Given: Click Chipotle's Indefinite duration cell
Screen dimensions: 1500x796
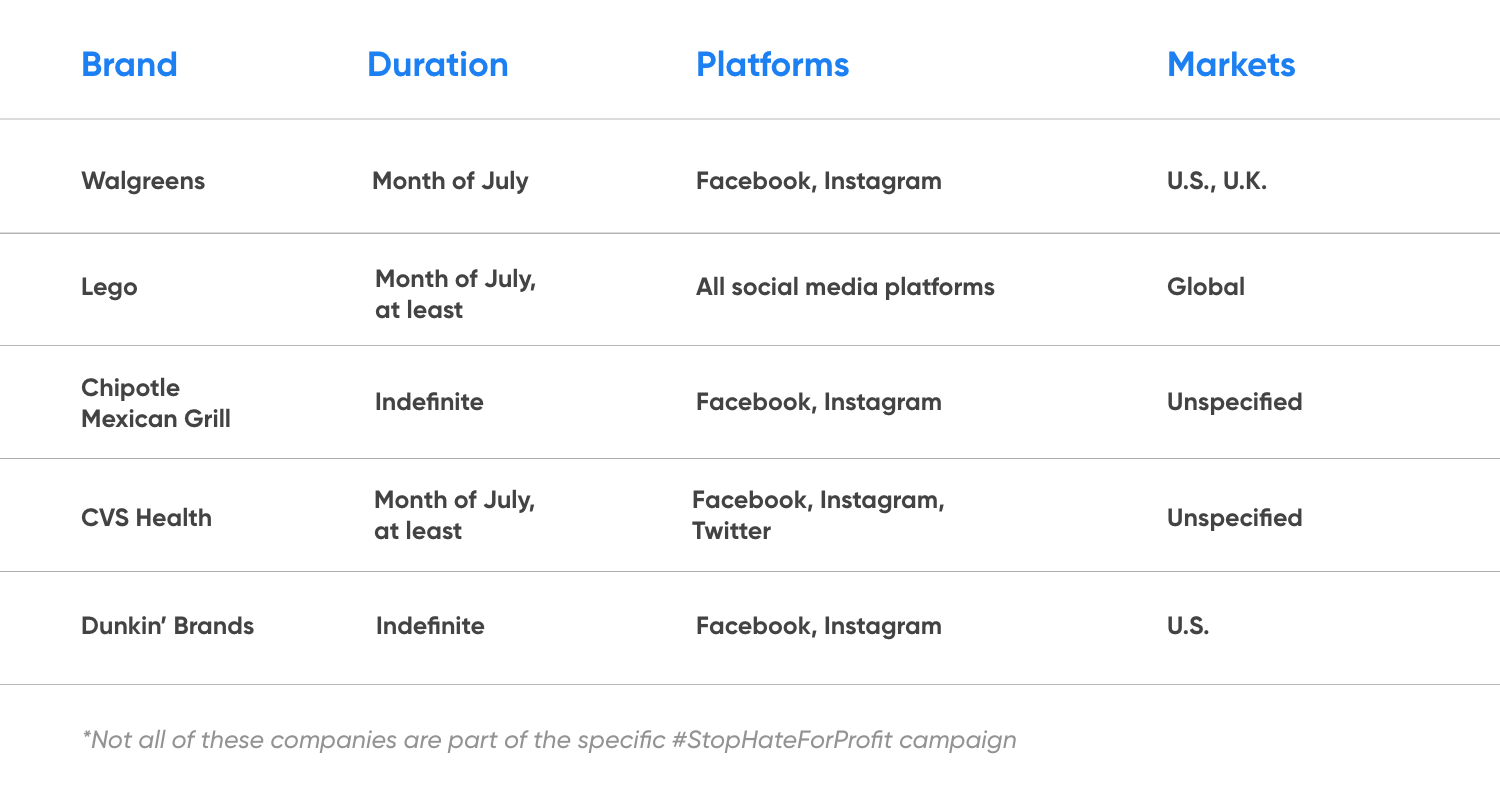Looking at the screenshot, I should [x=429, y=403].
